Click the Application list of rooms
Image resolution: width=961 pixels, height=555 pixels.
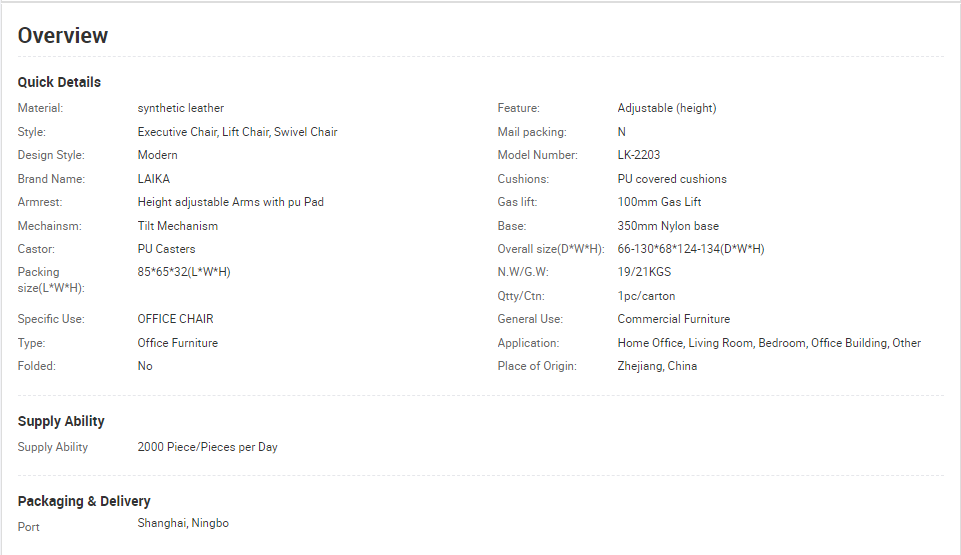coord(769,343)
